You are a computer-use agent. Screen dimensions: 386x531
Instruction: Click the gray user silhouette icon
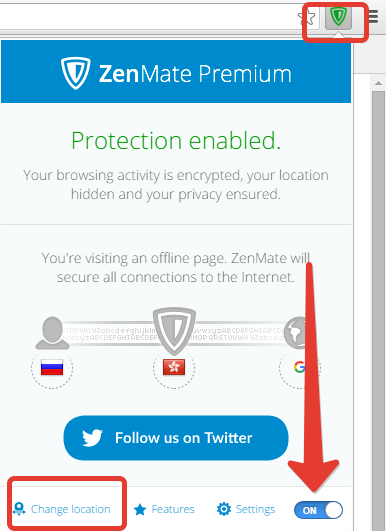tap(52, 333)
